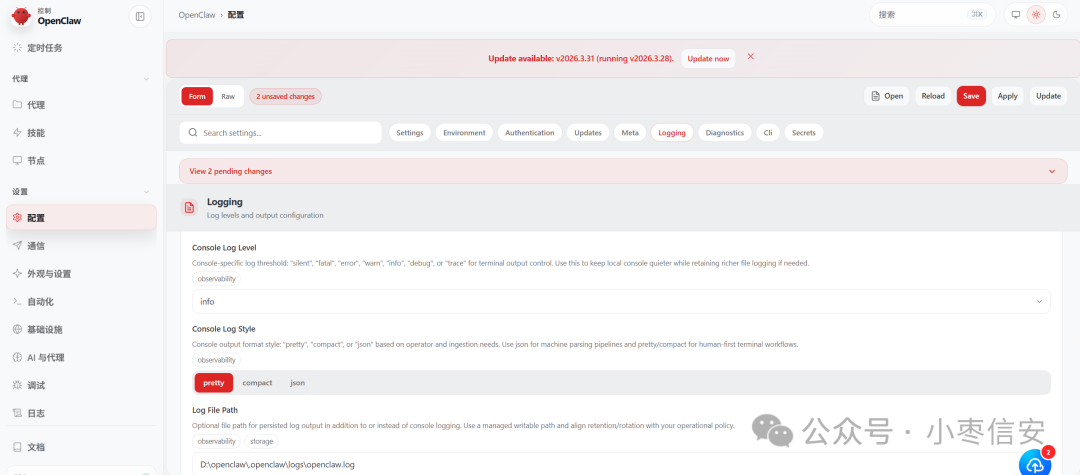The width and height of the screenshot is (1080, 475).
Task: Open 通信 communication in the sidebar
Action: (x=81, y=246)
